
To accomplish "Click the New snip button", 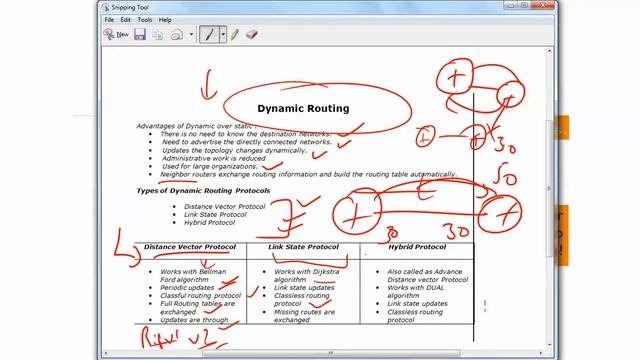I will pyautogui.click(x=116, y=35).
